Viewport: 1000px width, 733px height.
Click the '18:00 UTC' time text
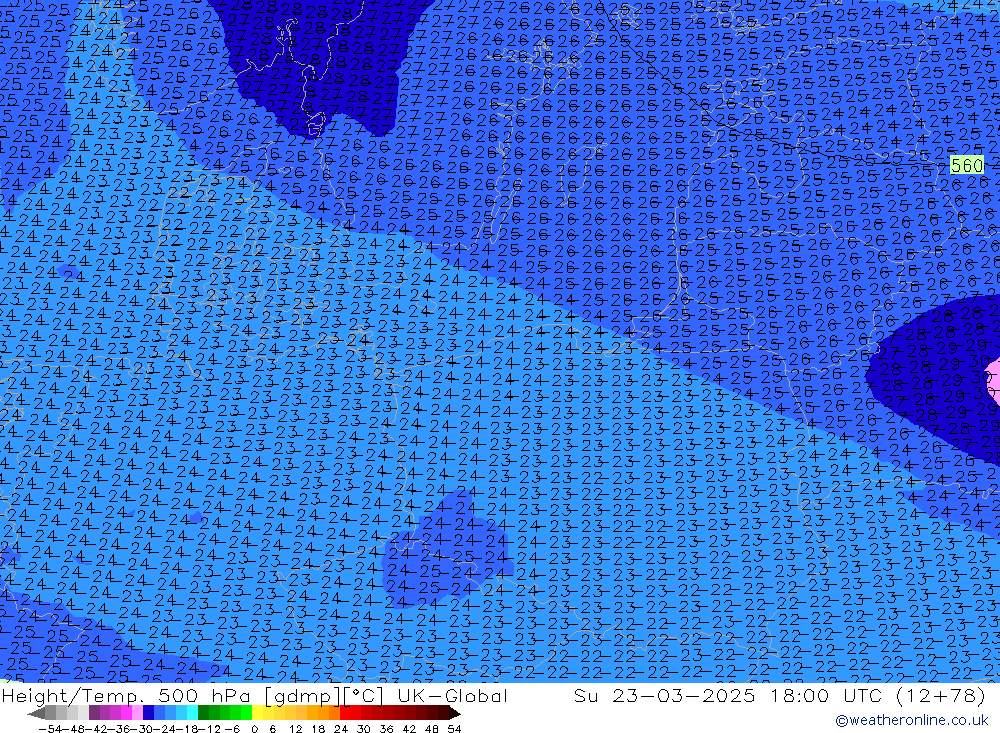825,695
